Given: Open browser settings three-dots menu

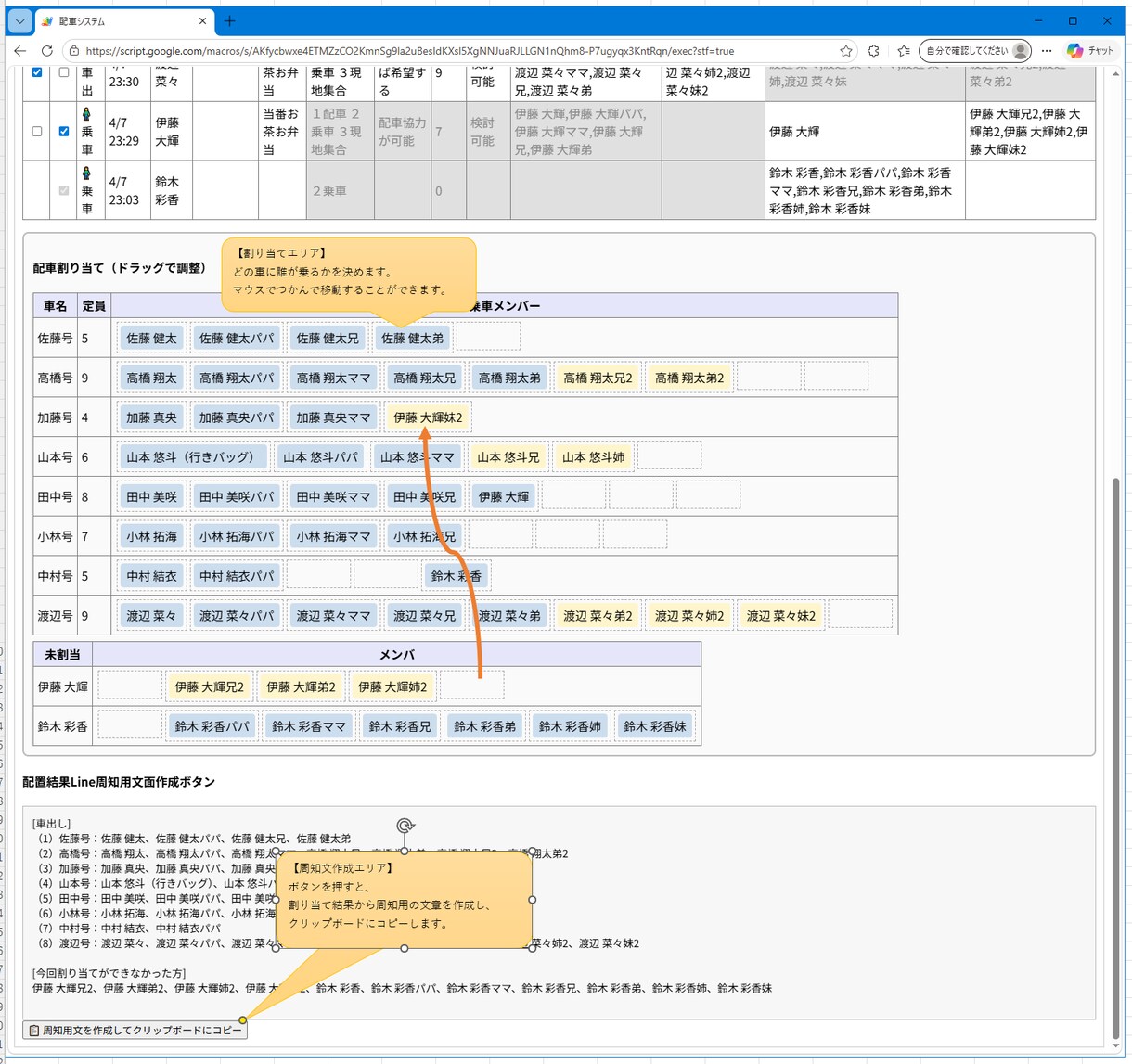Looking at the screenshot, I should tap(1047, 51).
